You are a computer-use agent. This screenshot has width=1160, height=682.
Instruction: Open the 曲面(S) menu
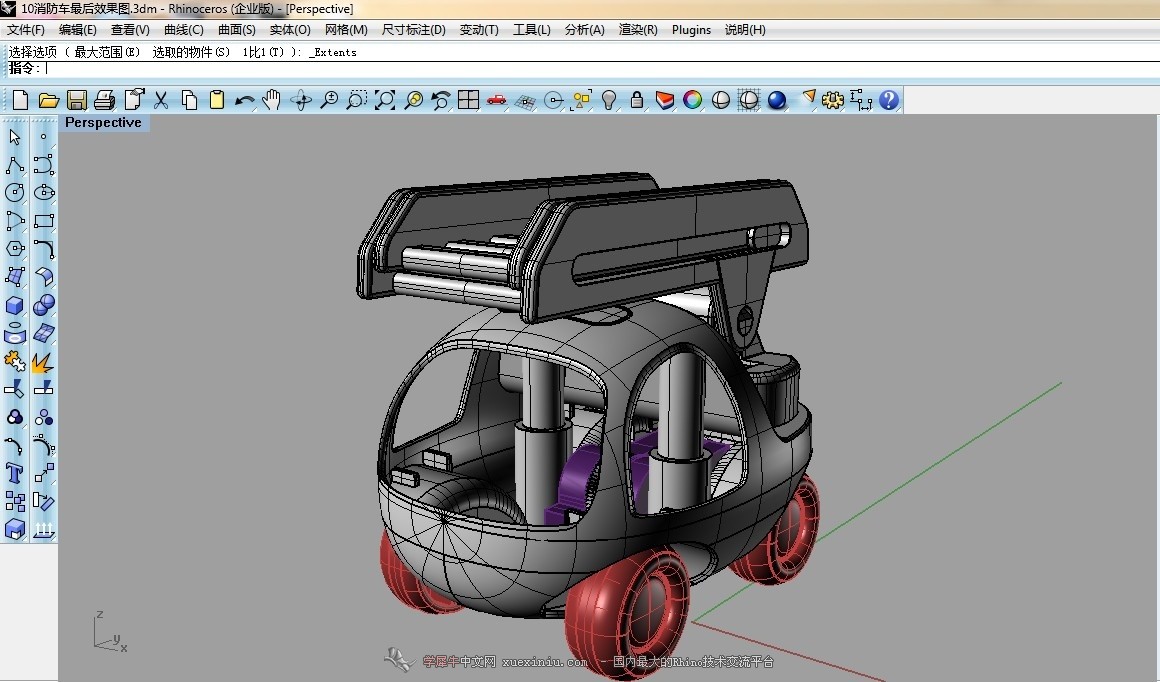237,30
